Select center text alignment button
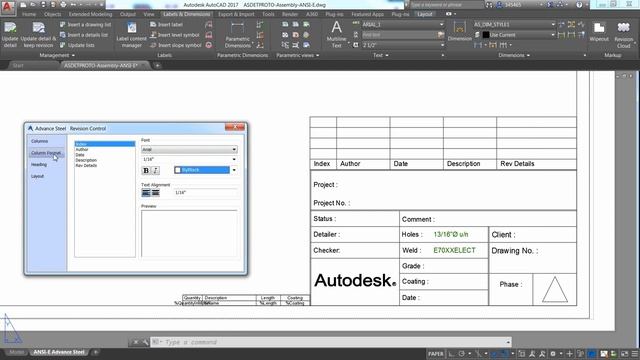Screen dimensions: 640x360 click(x=156, y=192)
